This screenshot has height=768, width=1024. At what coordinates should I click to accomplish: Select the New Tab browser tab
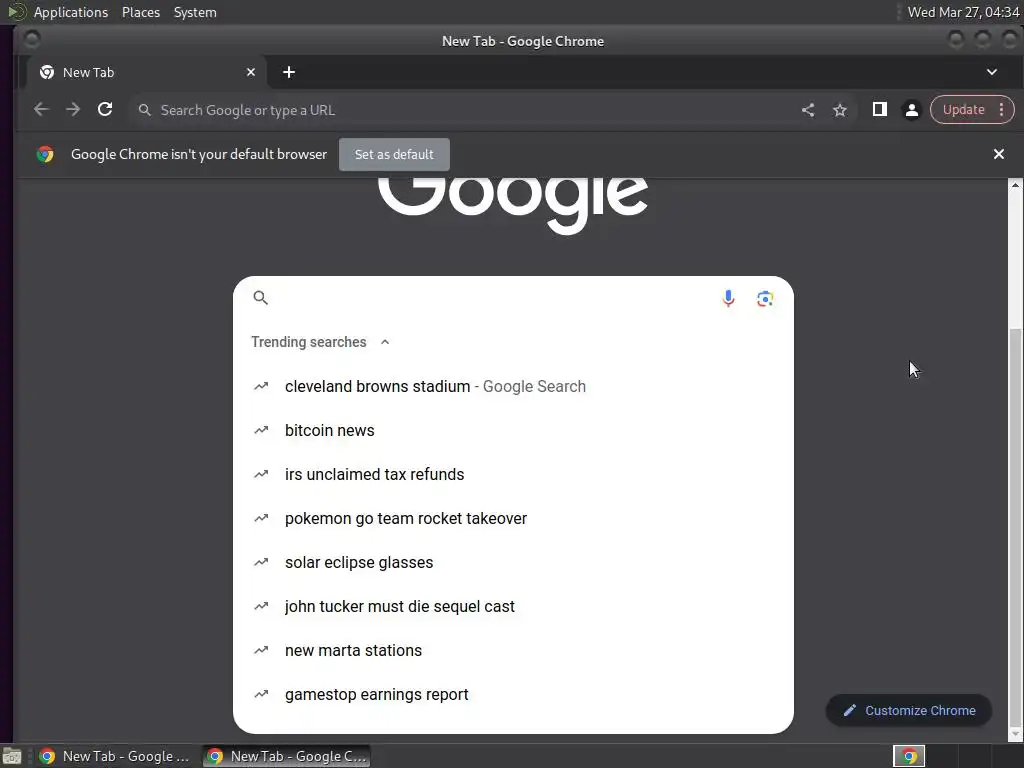pyautogui.click(x=147, y=72)
